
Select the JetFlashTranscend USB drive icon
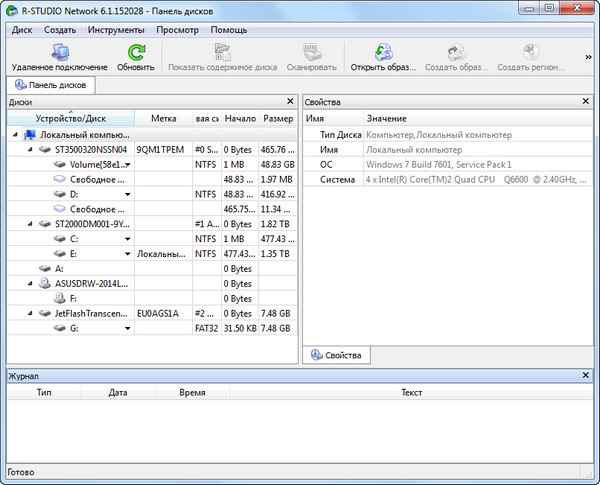[45, 313]
